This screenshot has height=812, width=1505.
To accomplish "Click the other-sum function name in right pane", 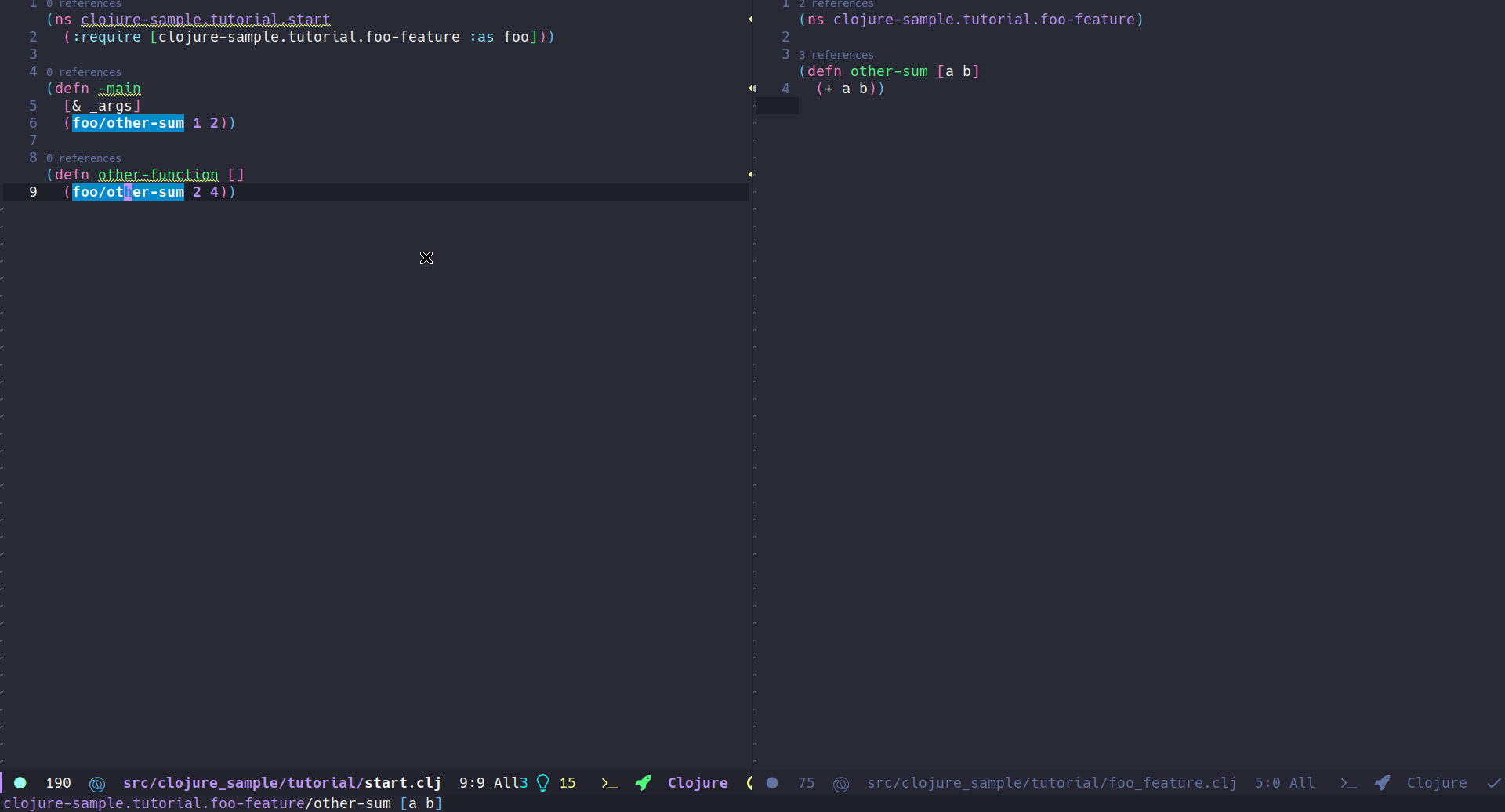I will pyautogui.click(x=889, y=71).
